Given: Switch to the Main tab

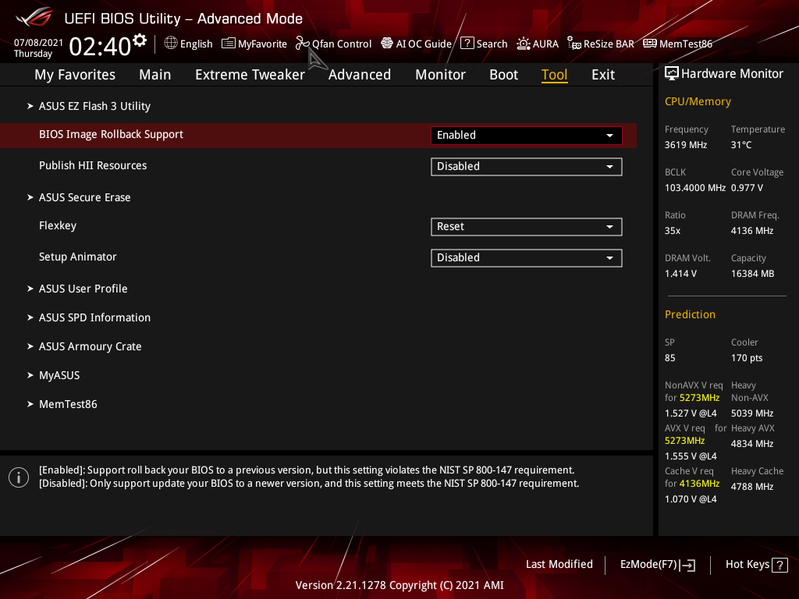Looking at the screenshot, I should click(x=155, y=75).
